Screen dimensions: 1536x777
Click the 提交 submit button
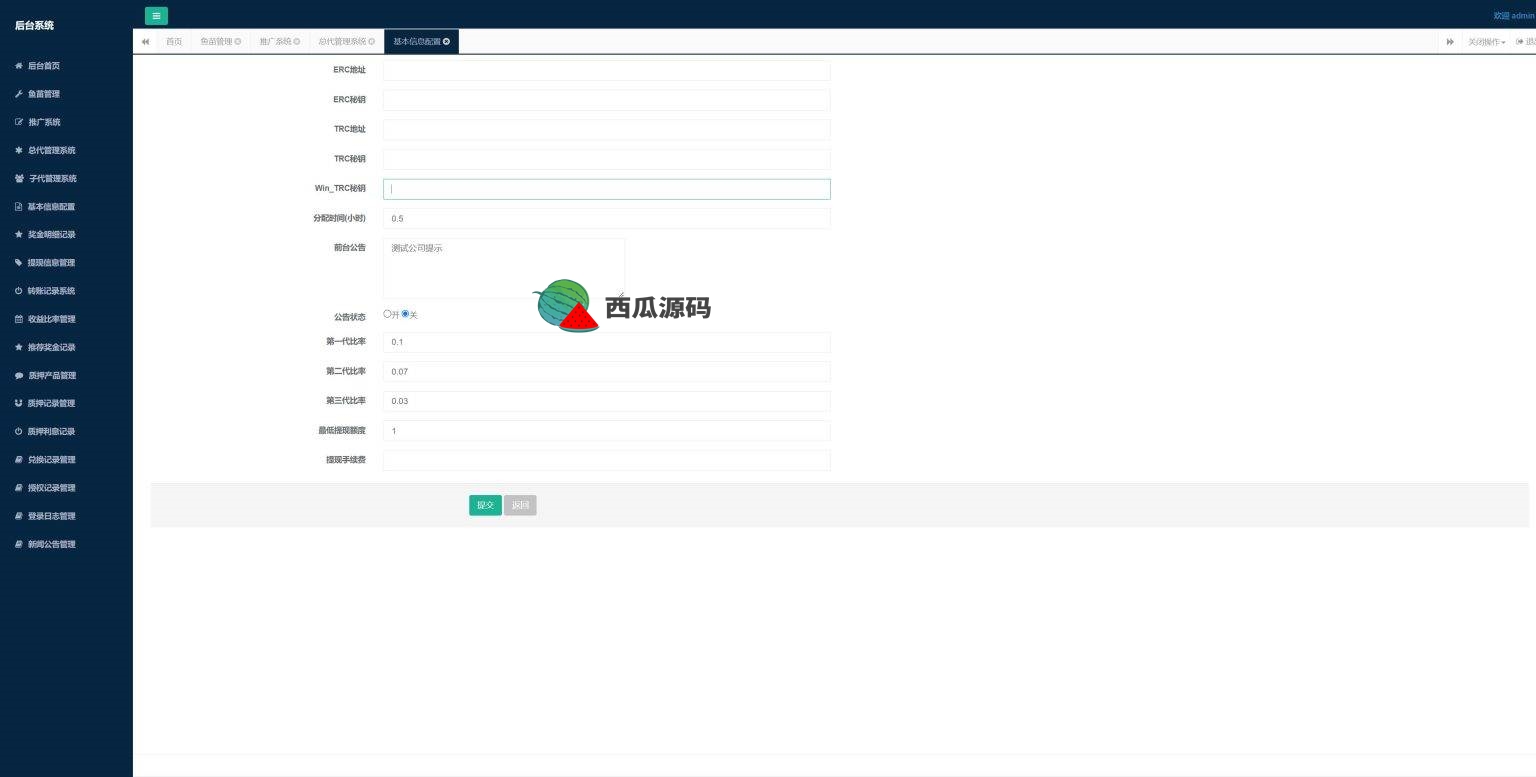[x=485, y=505]
